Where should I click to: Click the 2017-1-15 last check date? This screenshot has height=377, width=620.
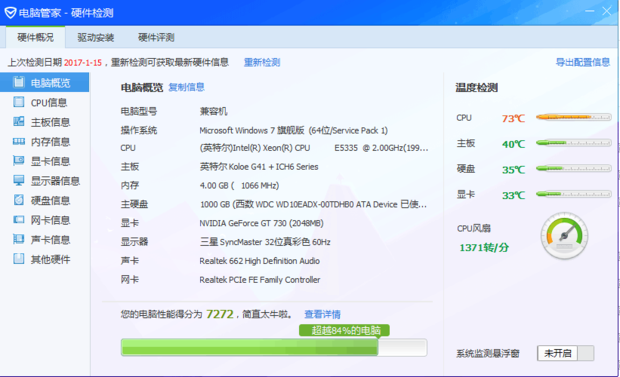tap(83, 63)
